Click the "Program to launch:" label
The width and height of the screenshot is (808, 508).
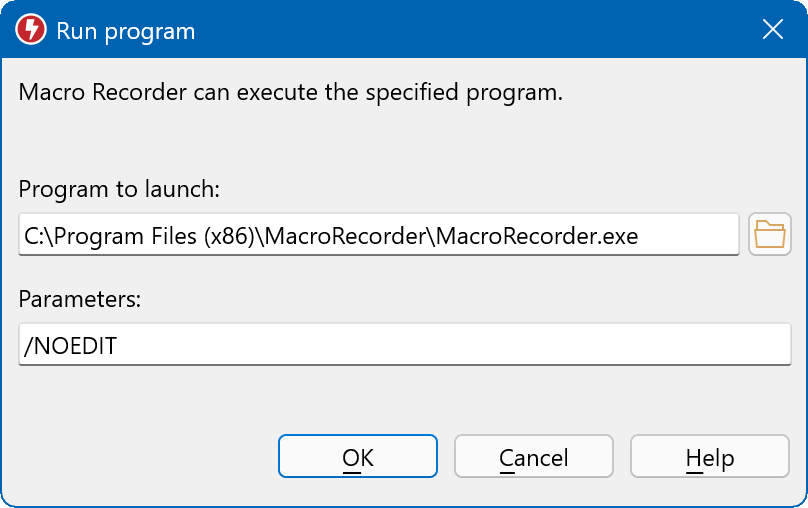tap(119, 189)
